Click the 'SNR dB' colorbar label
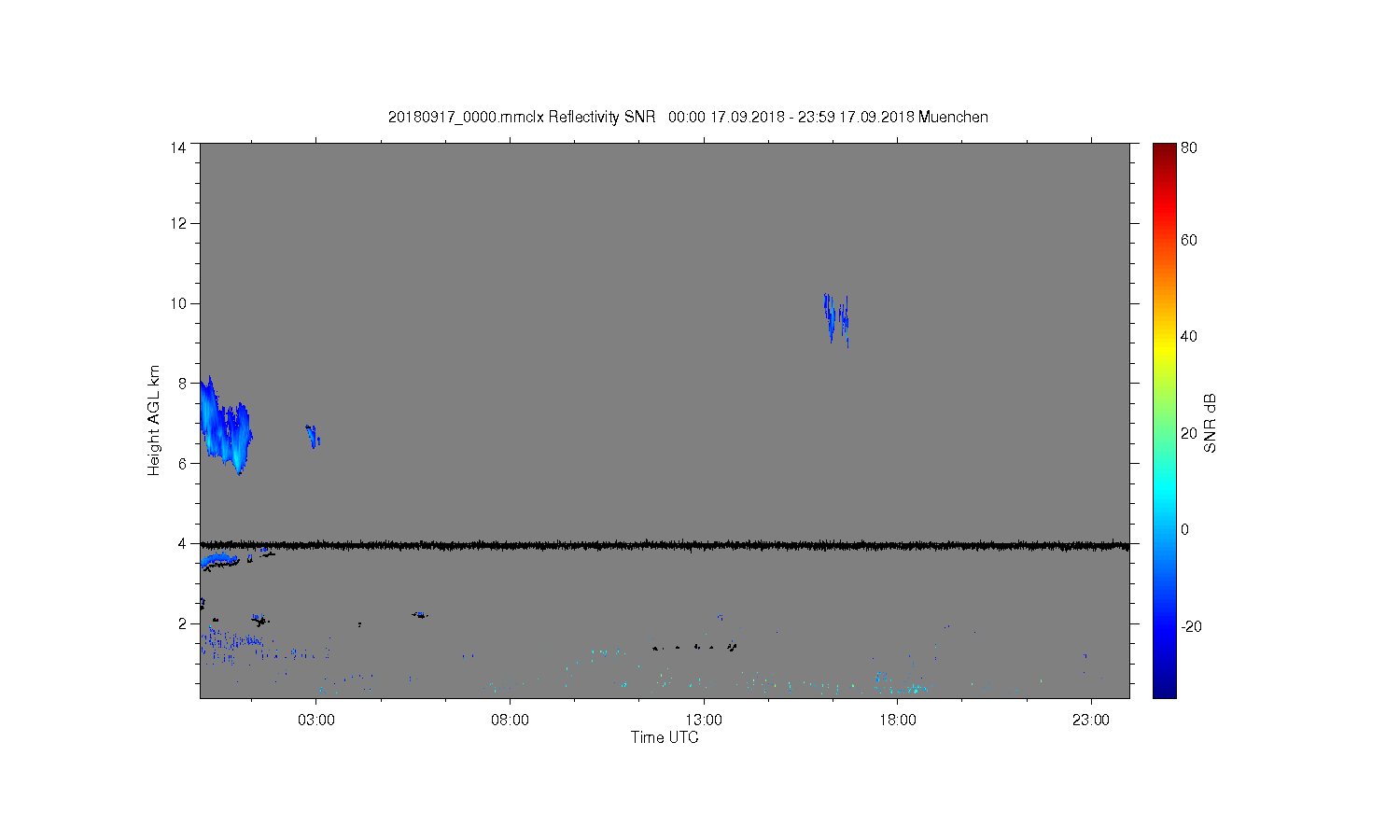 pyautogui.click(x=1210, y=423)
